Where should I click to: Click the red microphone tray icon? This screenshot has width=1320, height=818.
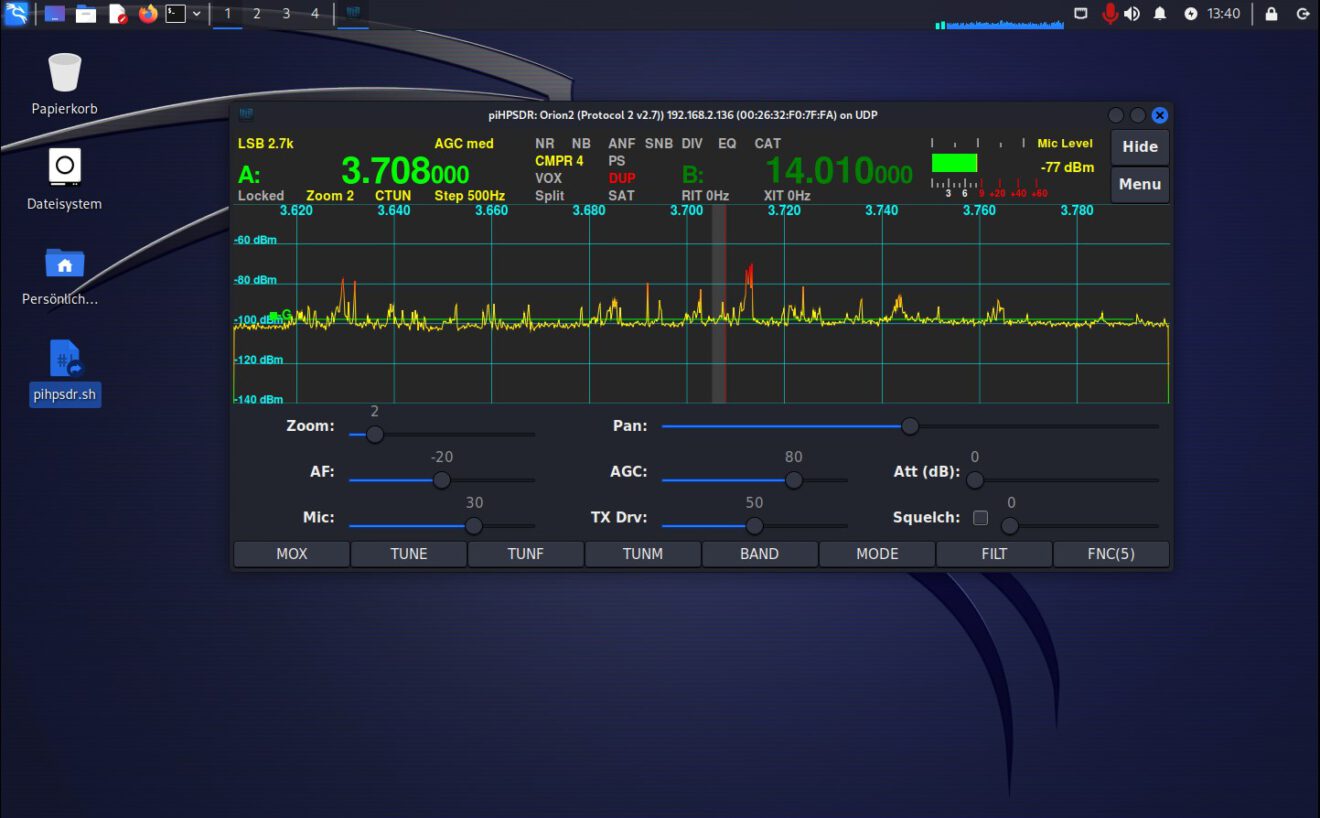1109,14
